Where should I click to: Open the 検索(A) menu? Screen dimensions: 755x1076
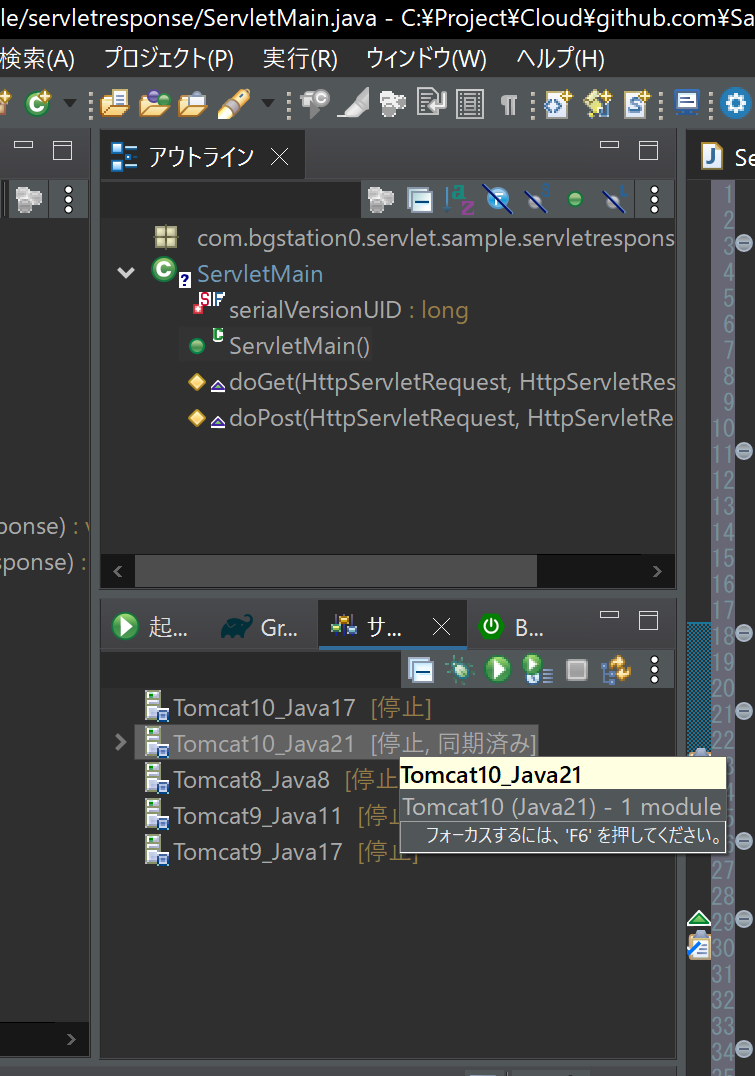click(37, 59)
